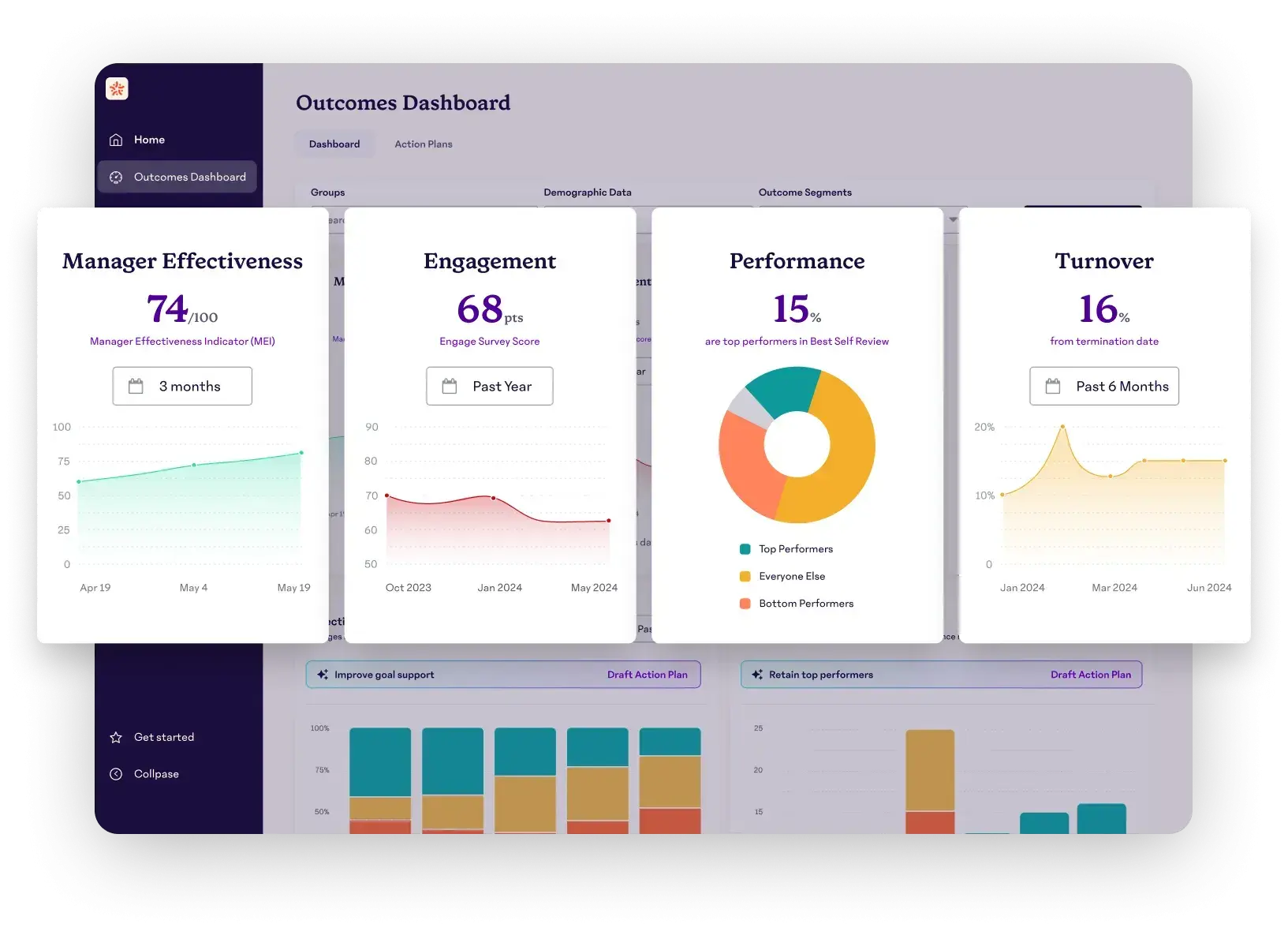Click the sparkle icon beside Retain top performers
The height and width of the screenshot is (935, 1288).
coord(757,675)
